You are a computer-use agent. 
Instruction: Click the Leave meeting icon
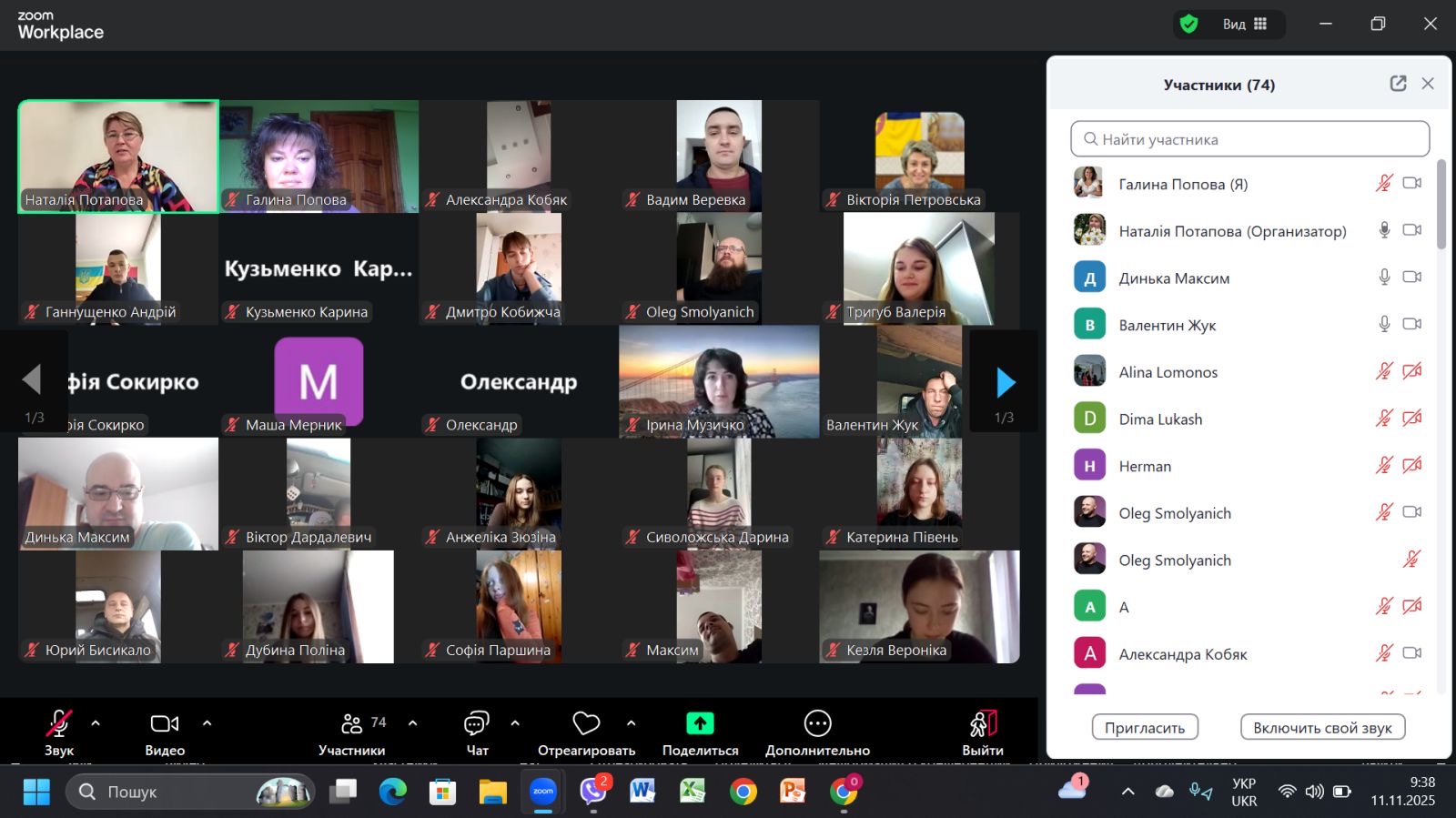983,724
